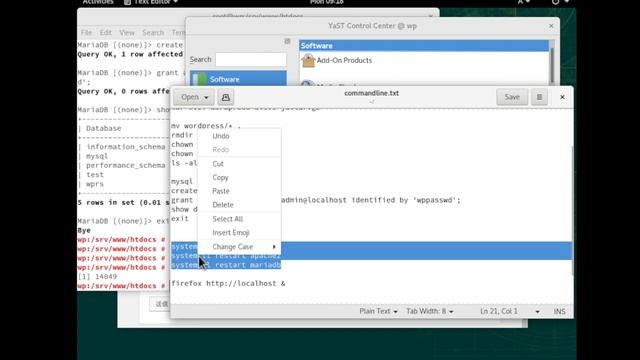This screenshot has width=640, height=360.
Task: Click the Software category icon in YaST sidebar
Action: [200, 79]
